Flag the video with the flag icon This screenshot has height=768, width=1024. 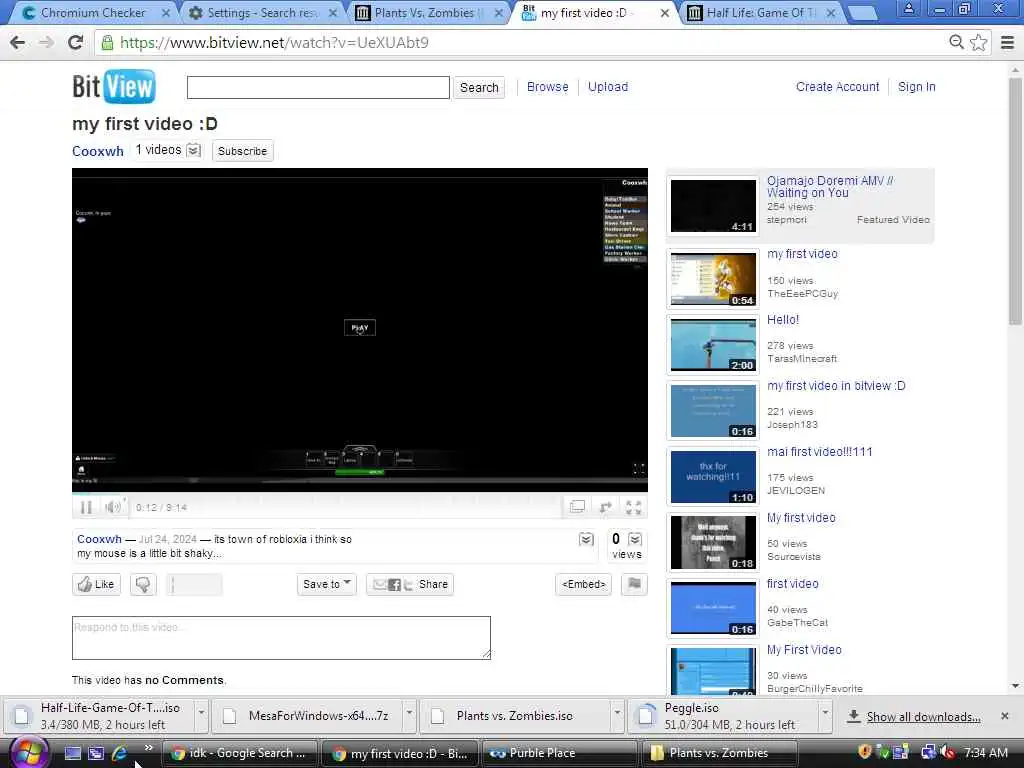(x=634, y=584)
